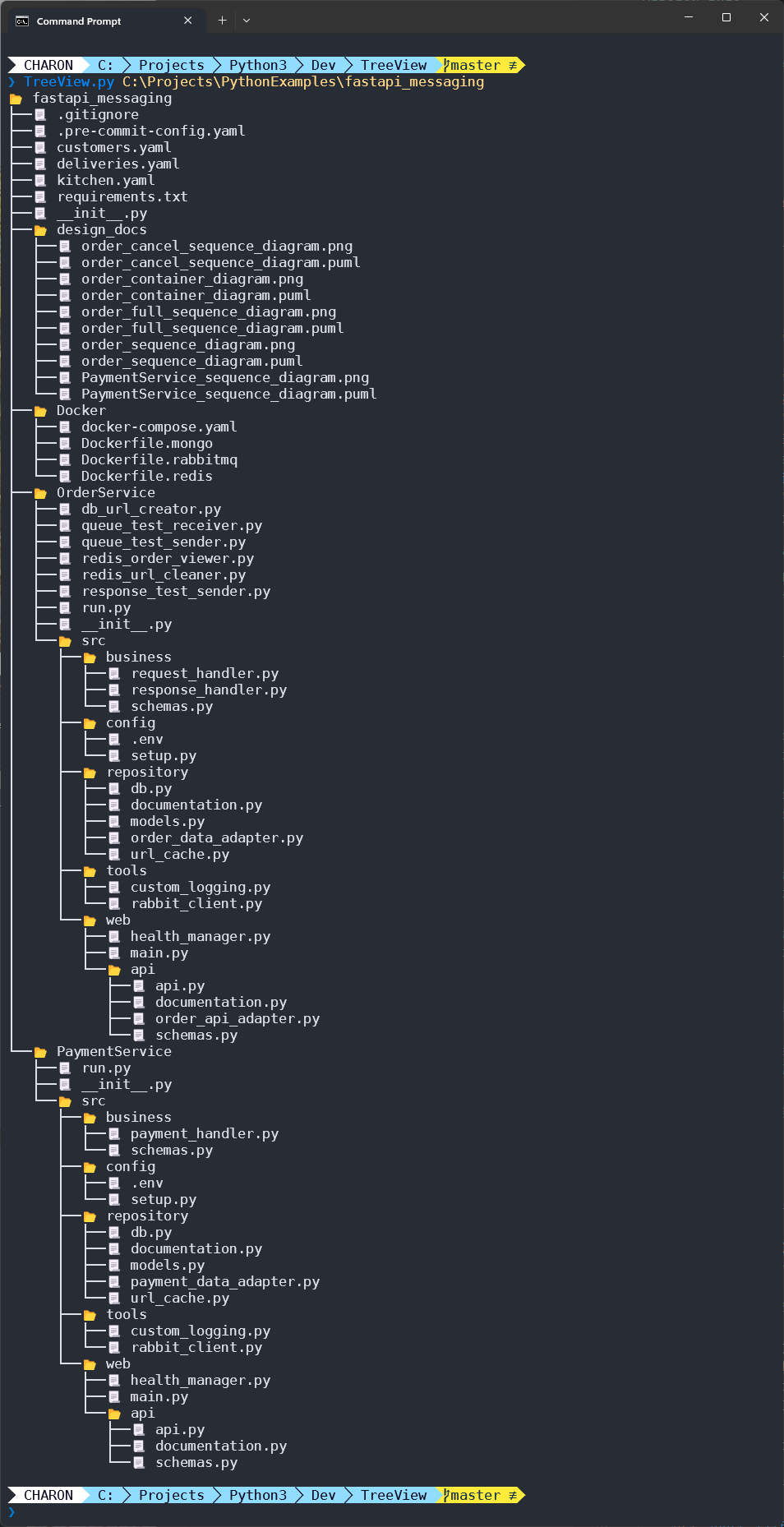784x1527 pixels.
Task: Click the CHARON segment in the bottom prompt
Action: click(48, 1495)
